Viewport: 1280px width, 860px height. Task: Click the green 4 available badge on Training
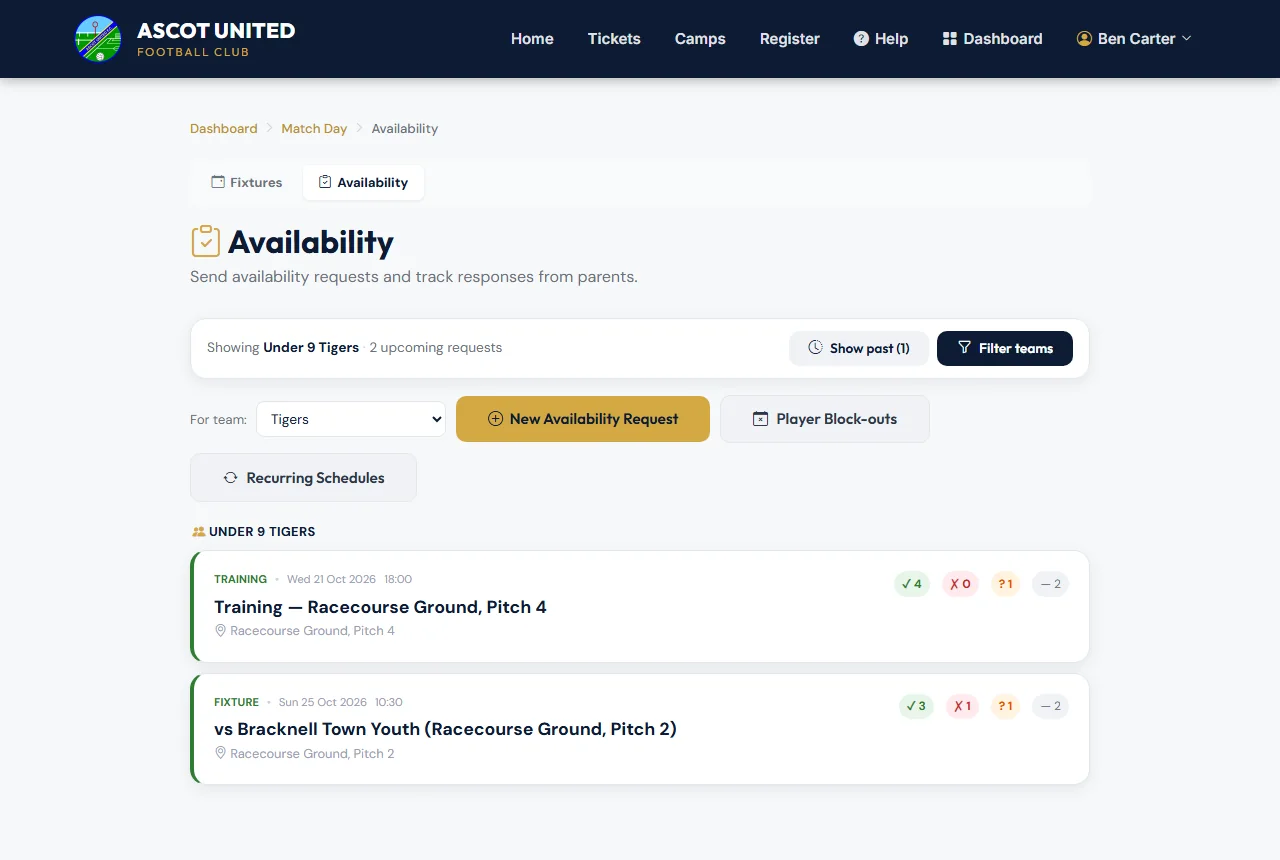click(912, 584)
